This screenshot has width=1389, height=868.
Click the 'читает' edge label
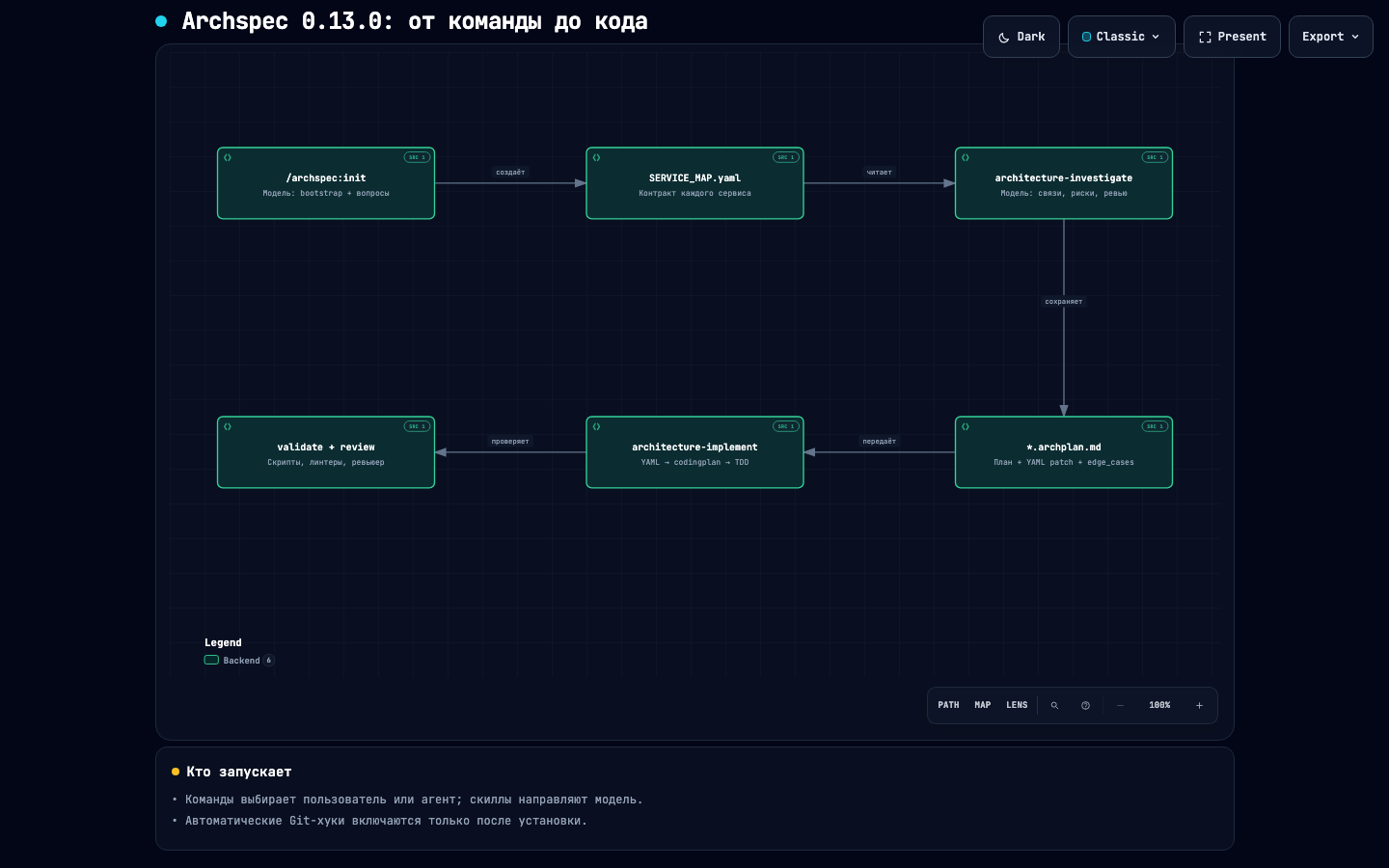(x=879, y=173)
